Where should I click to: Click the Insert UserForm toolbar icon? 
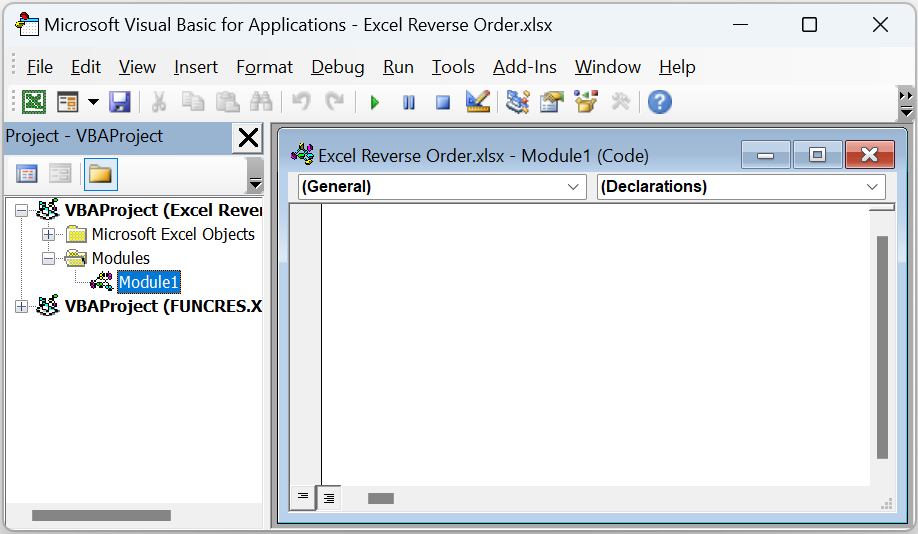click(x=67, y=102)
